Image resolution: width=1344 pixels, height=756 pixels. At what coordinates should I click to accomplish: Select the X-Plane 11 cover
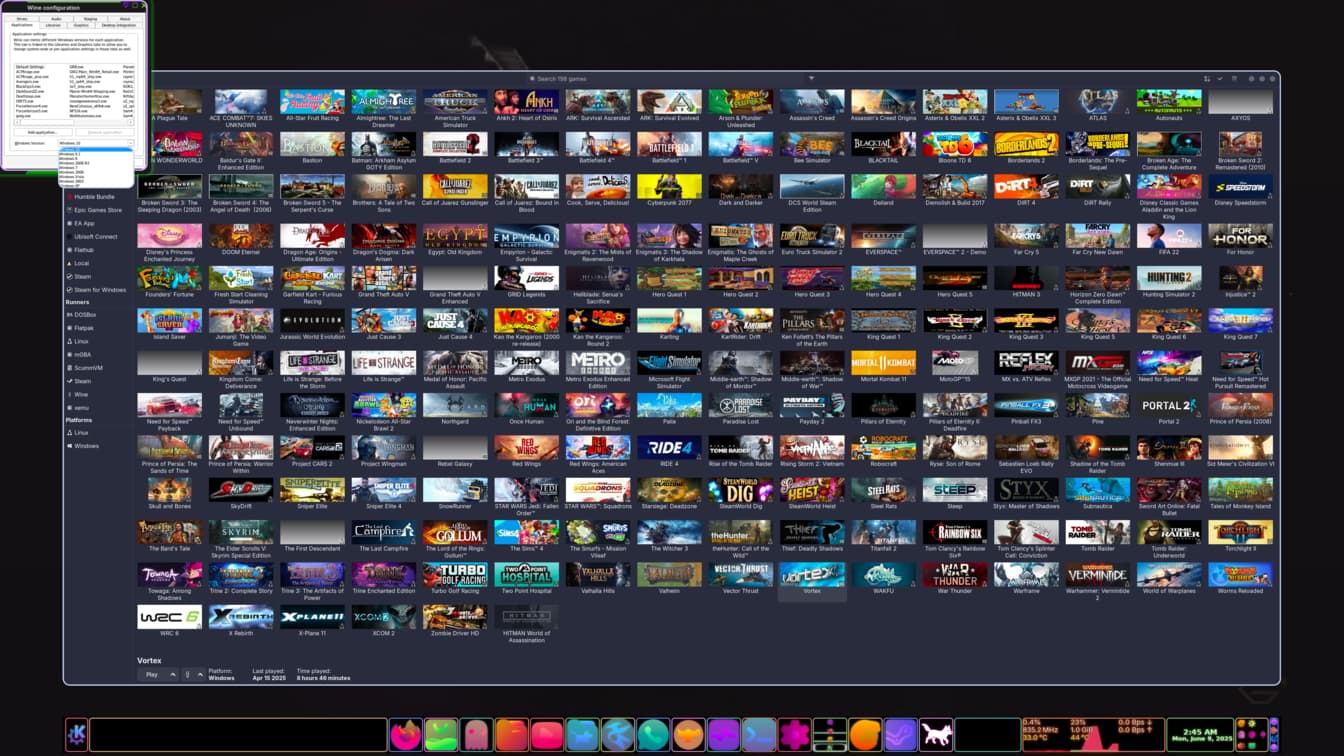tap(312, 617)
